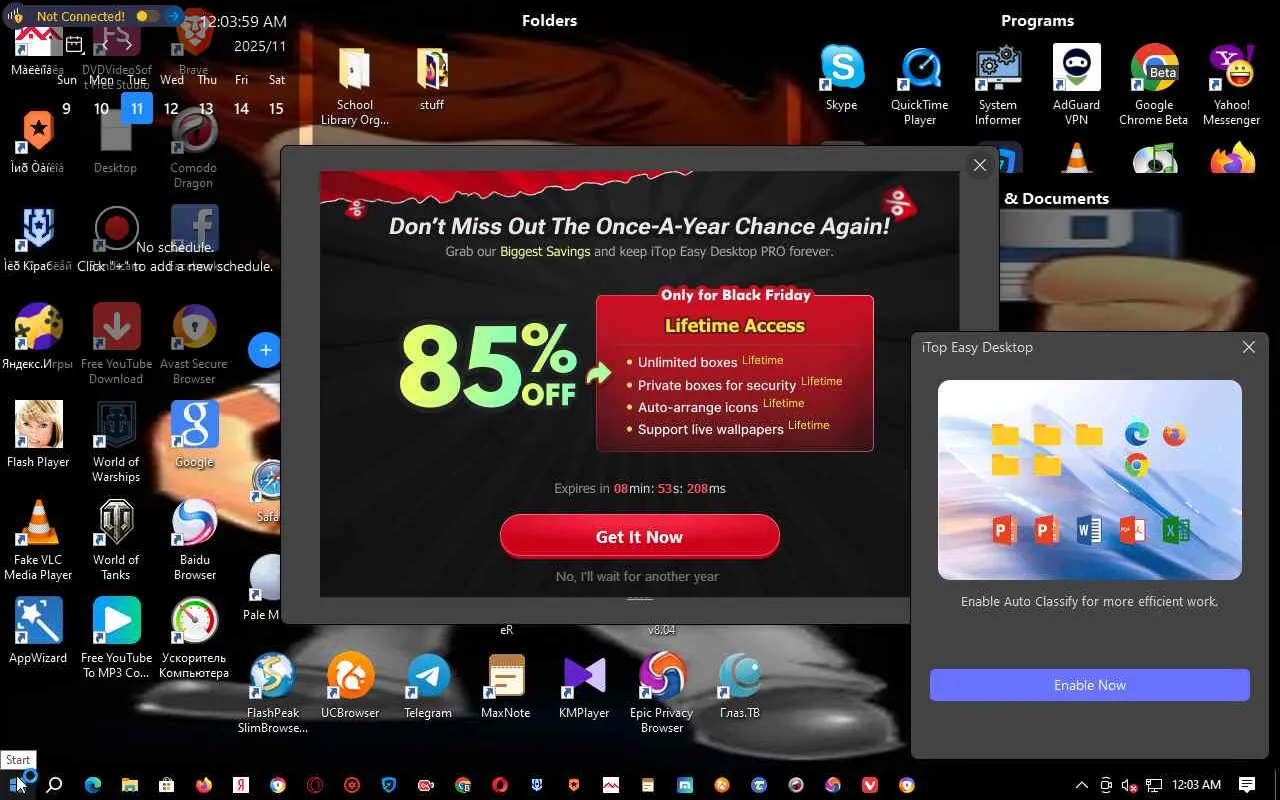Image resolution: width=1280 pixels, height=800 pixels.
Task: Launch the World of Warships shortcut
Action: click(x=116, y=442)
